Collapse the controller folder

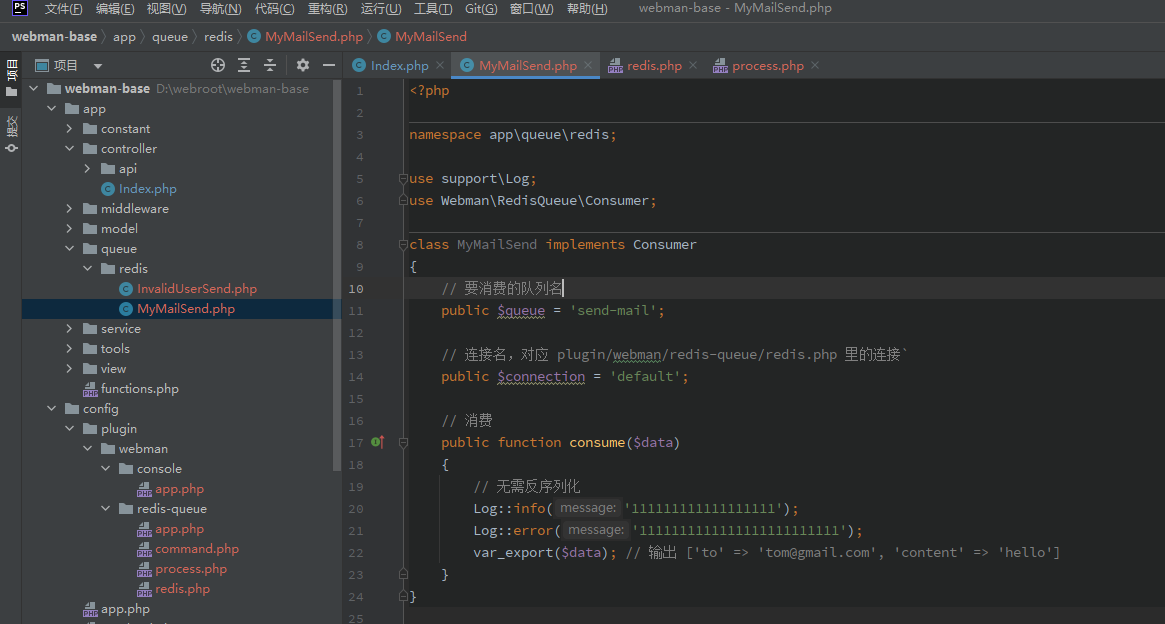click(70, 149)
